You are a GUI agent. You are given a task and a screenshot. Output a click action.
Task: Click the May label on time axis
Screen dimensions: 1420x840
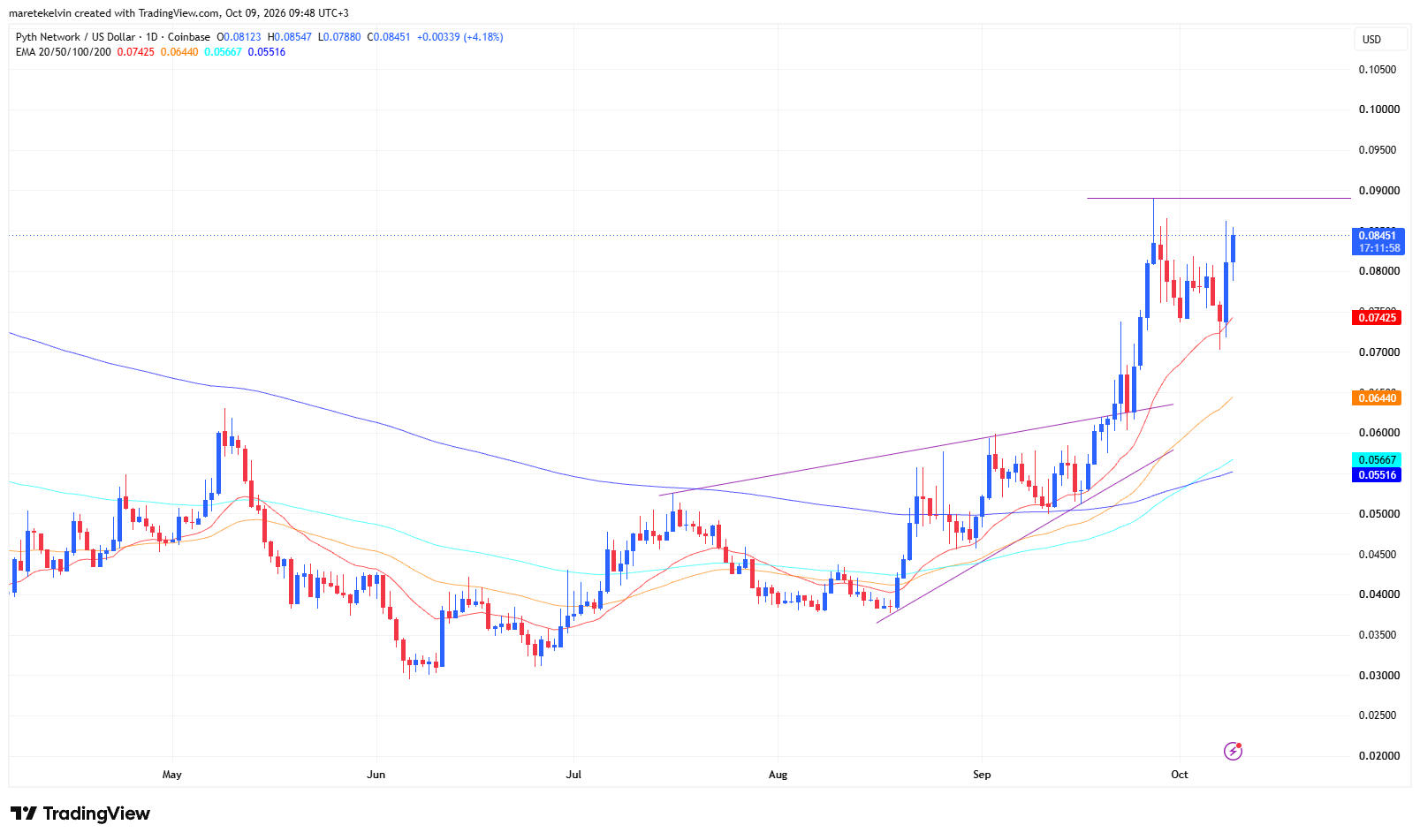(x=172, y=775)
